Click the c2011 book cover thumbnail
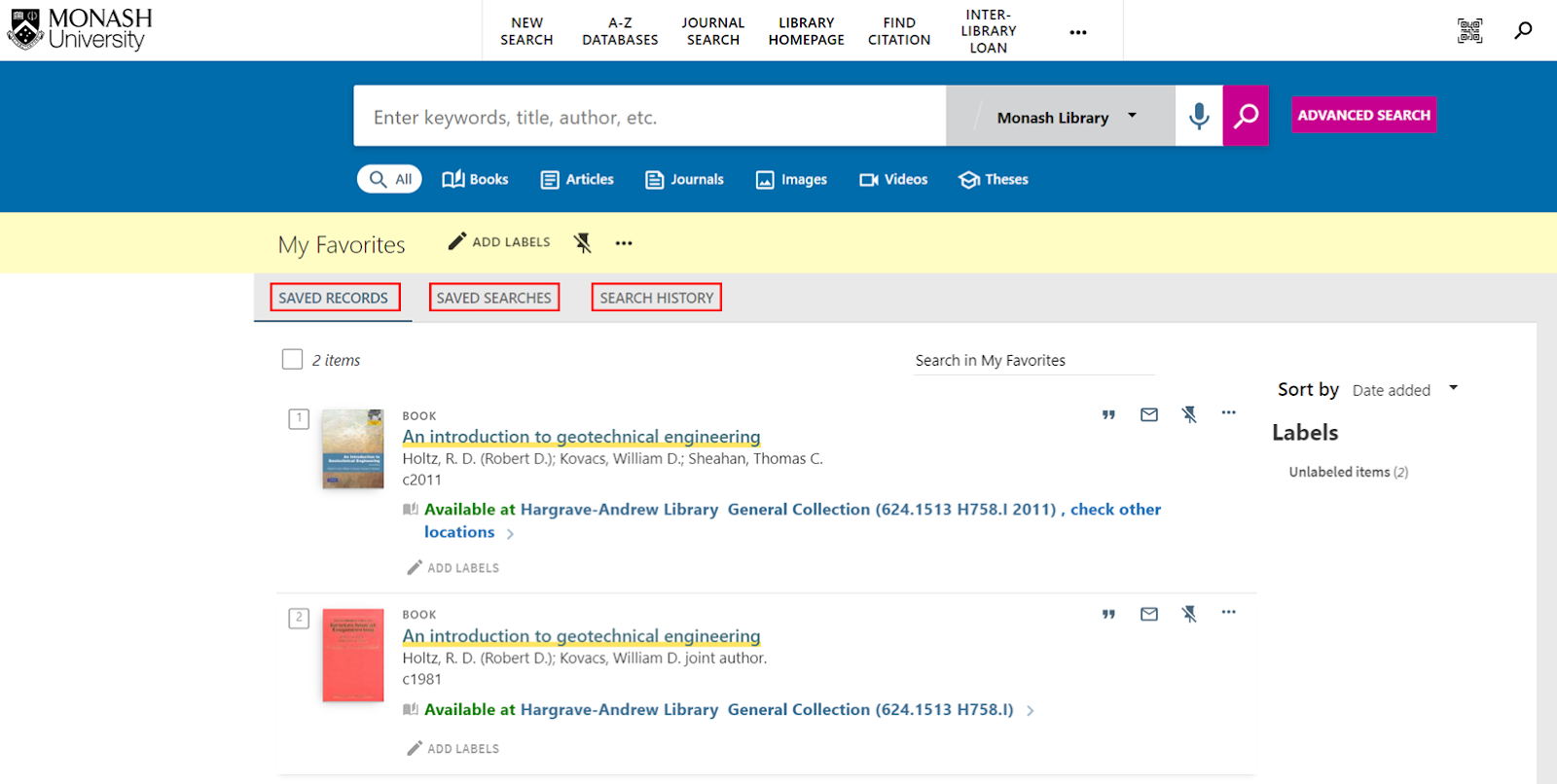The image size is (1557, 784). (353, 448)
